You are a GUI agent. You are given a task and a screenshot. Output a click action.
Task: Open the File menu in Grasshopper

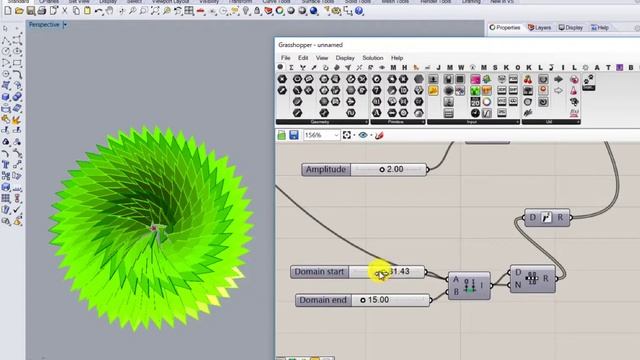[x=286, y=58]
